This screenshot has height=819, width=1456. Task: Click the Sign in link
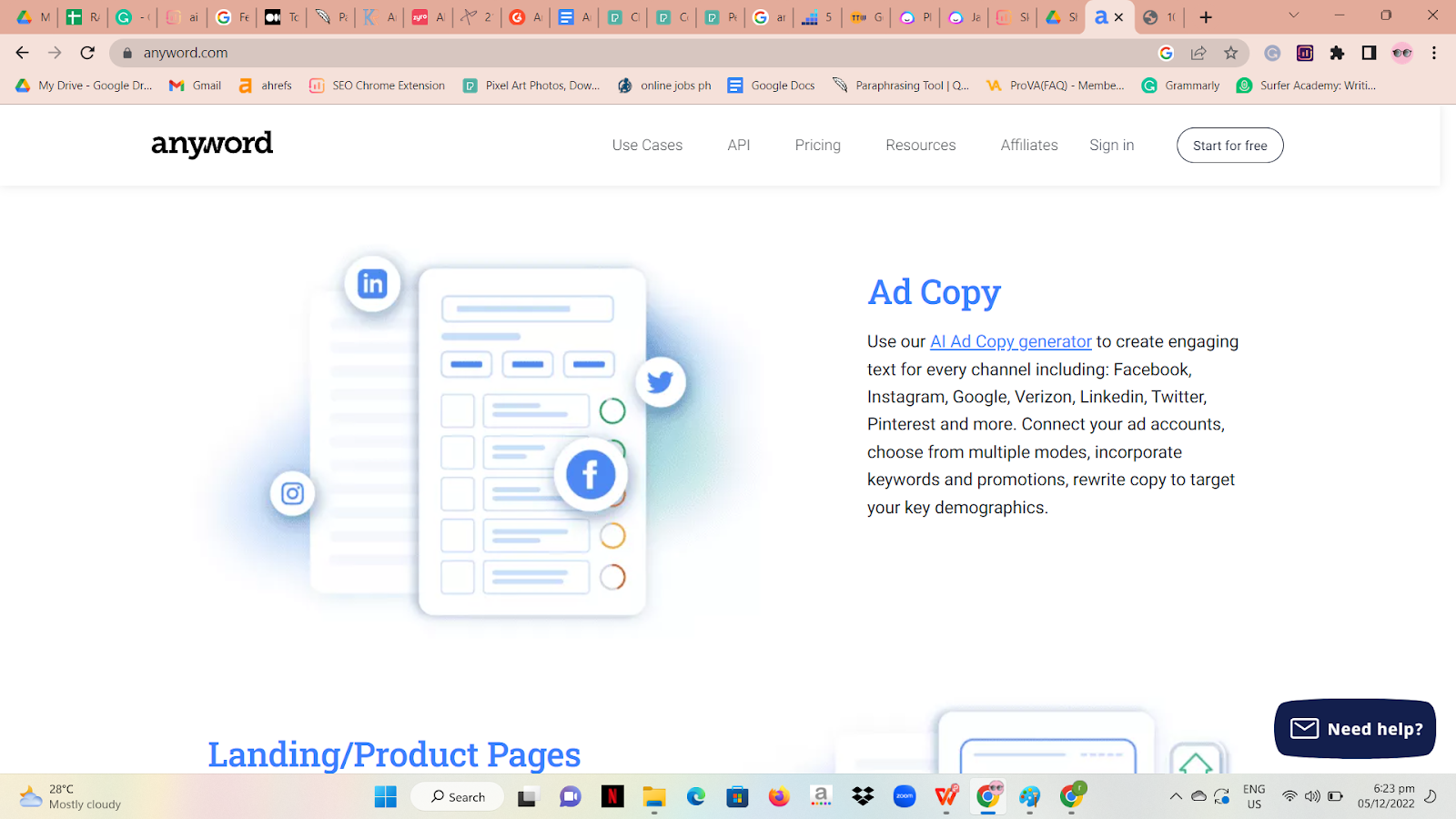(1112, 145)
